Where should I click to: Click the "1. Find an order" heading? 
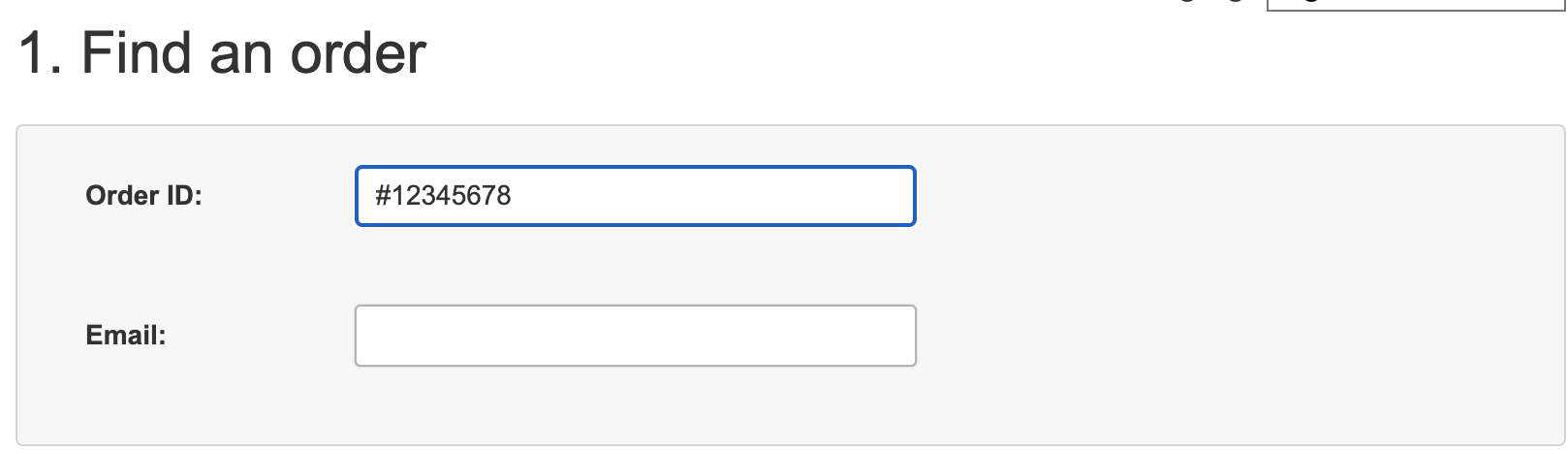(222, 53)
